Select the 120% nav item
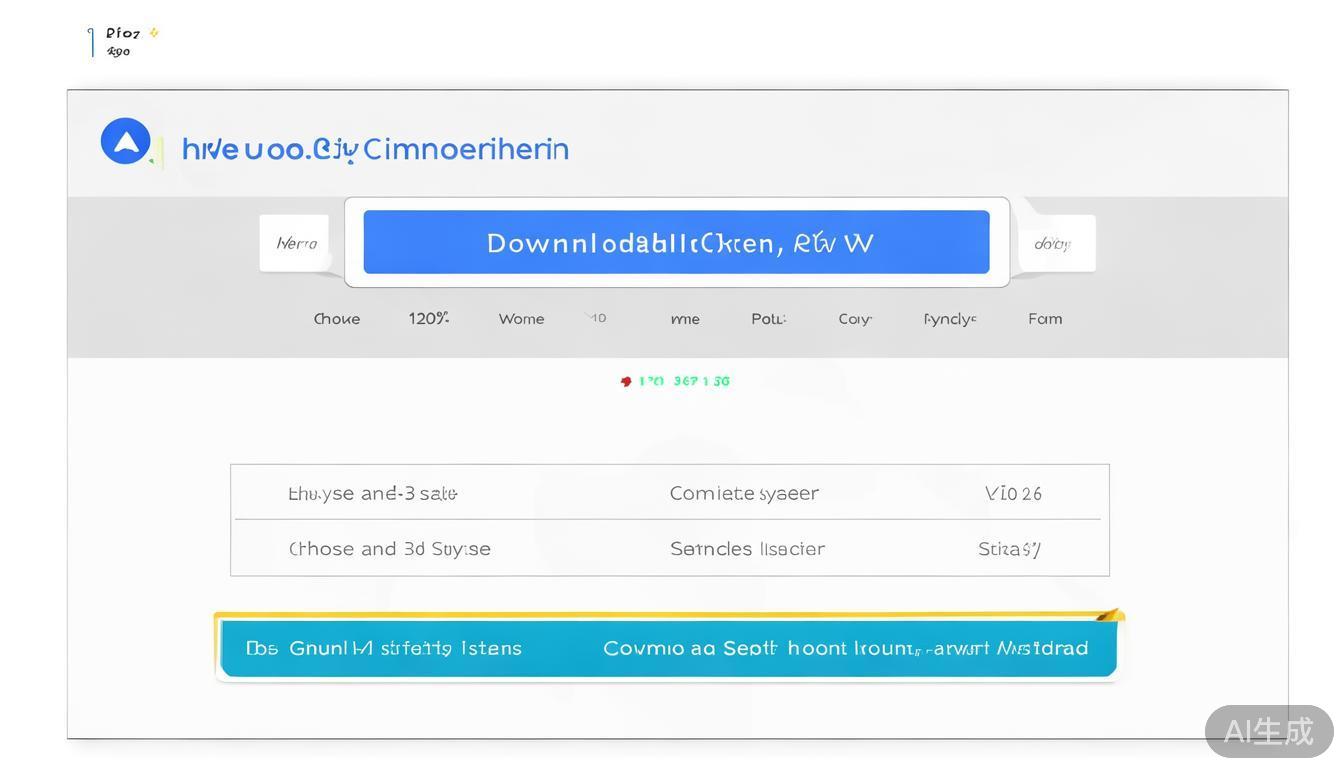 point(428,319)
